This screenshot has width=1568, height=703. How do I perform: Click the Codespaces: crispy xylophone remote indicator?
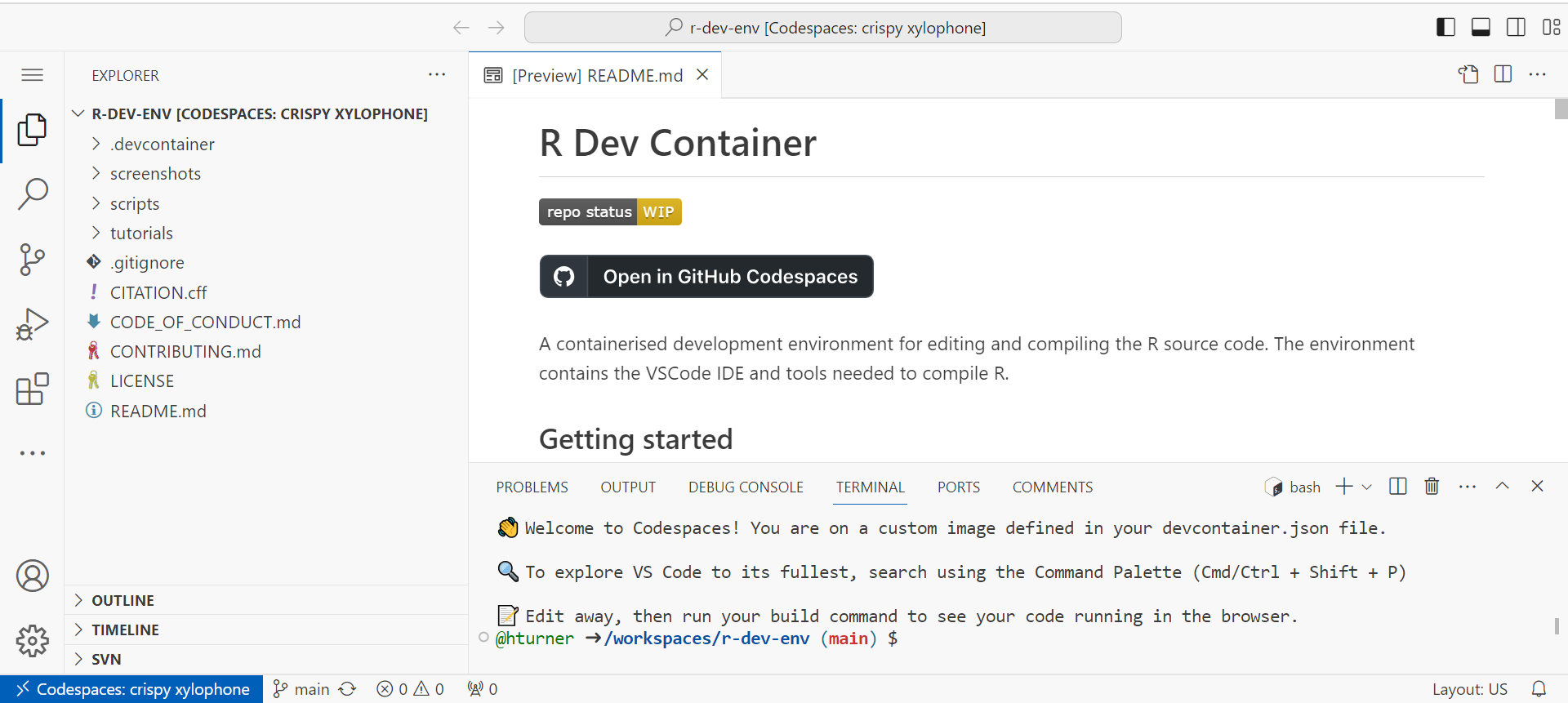click(132, 689)
